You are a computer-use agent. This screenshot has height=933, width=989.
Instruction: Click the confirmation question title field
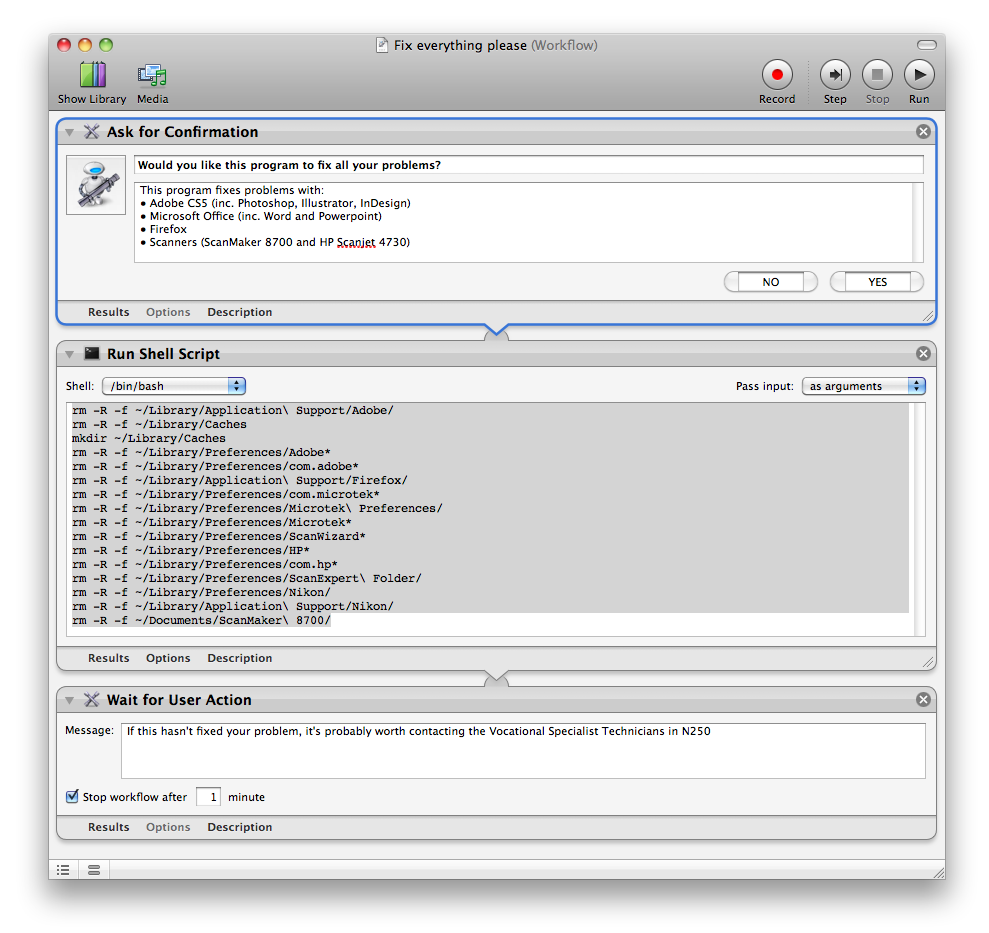point(529,165)
